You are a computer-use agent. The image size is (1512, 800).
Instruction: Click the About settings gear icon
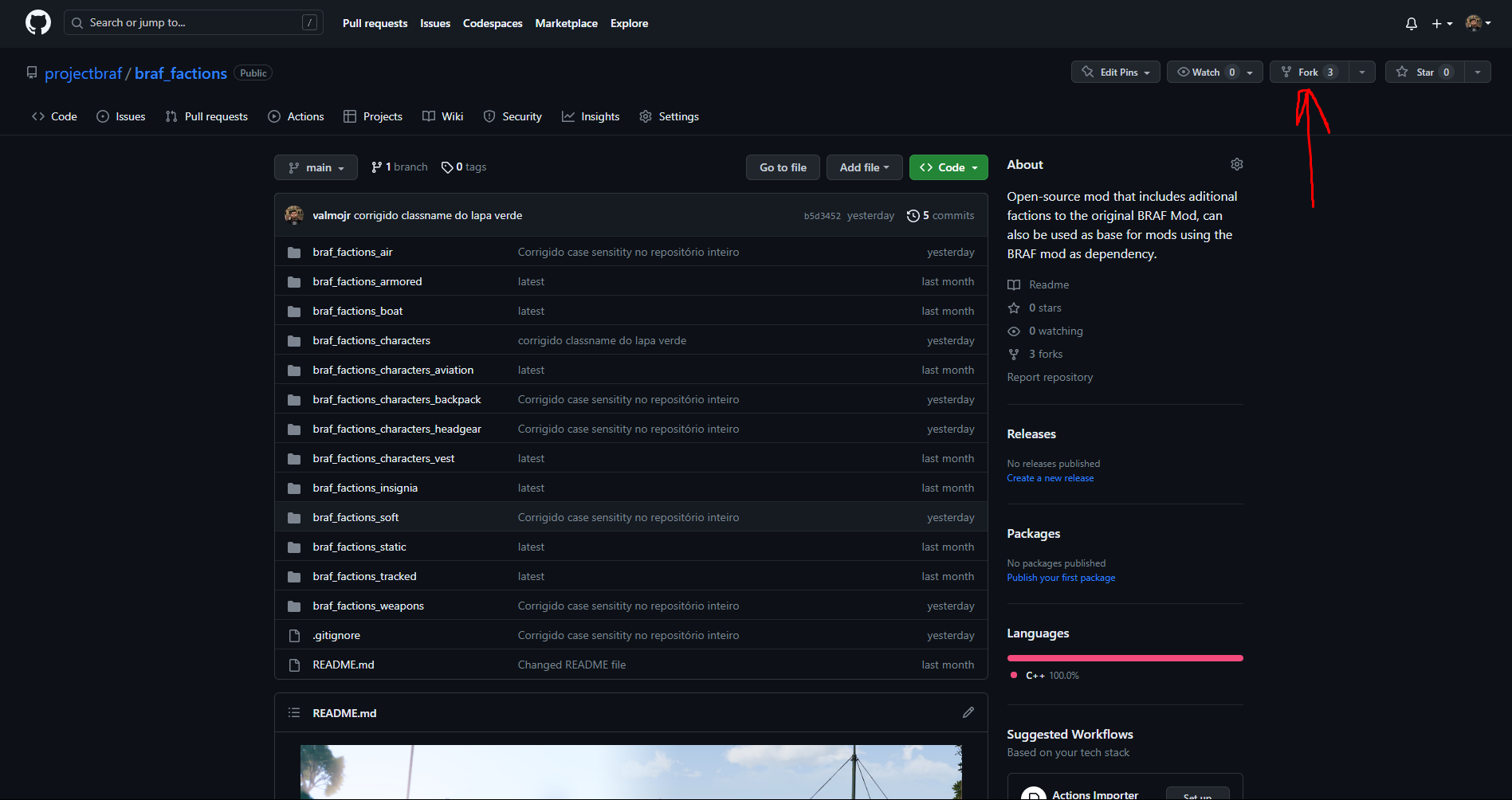pyautogui.click(x=1236, y=164)
